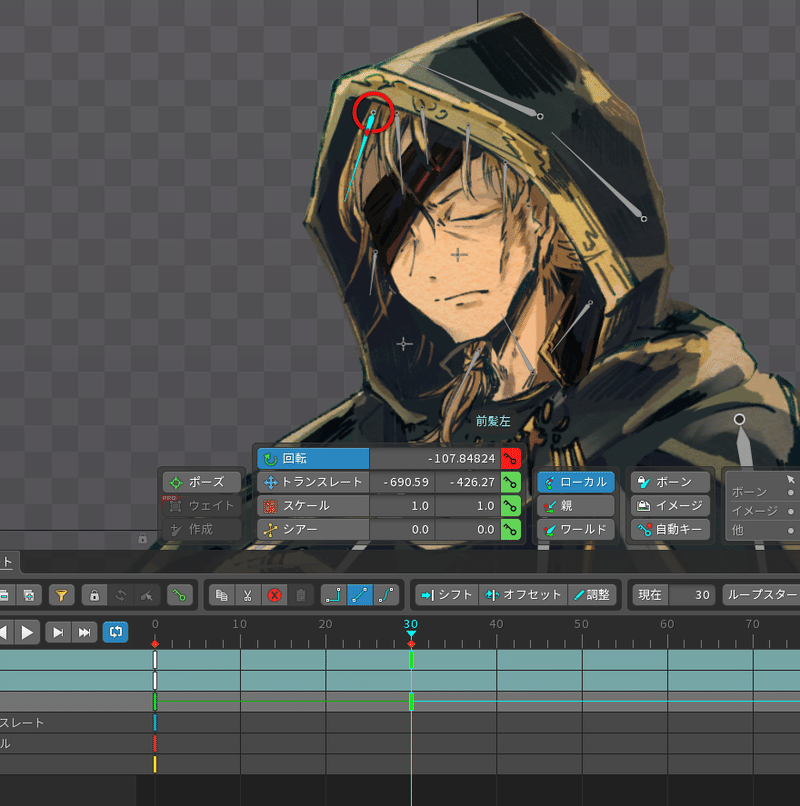This screenshot has width=800, height=806.
Task: Click the green key icon in timeline toolbar
Action: [x=179, y=595]
